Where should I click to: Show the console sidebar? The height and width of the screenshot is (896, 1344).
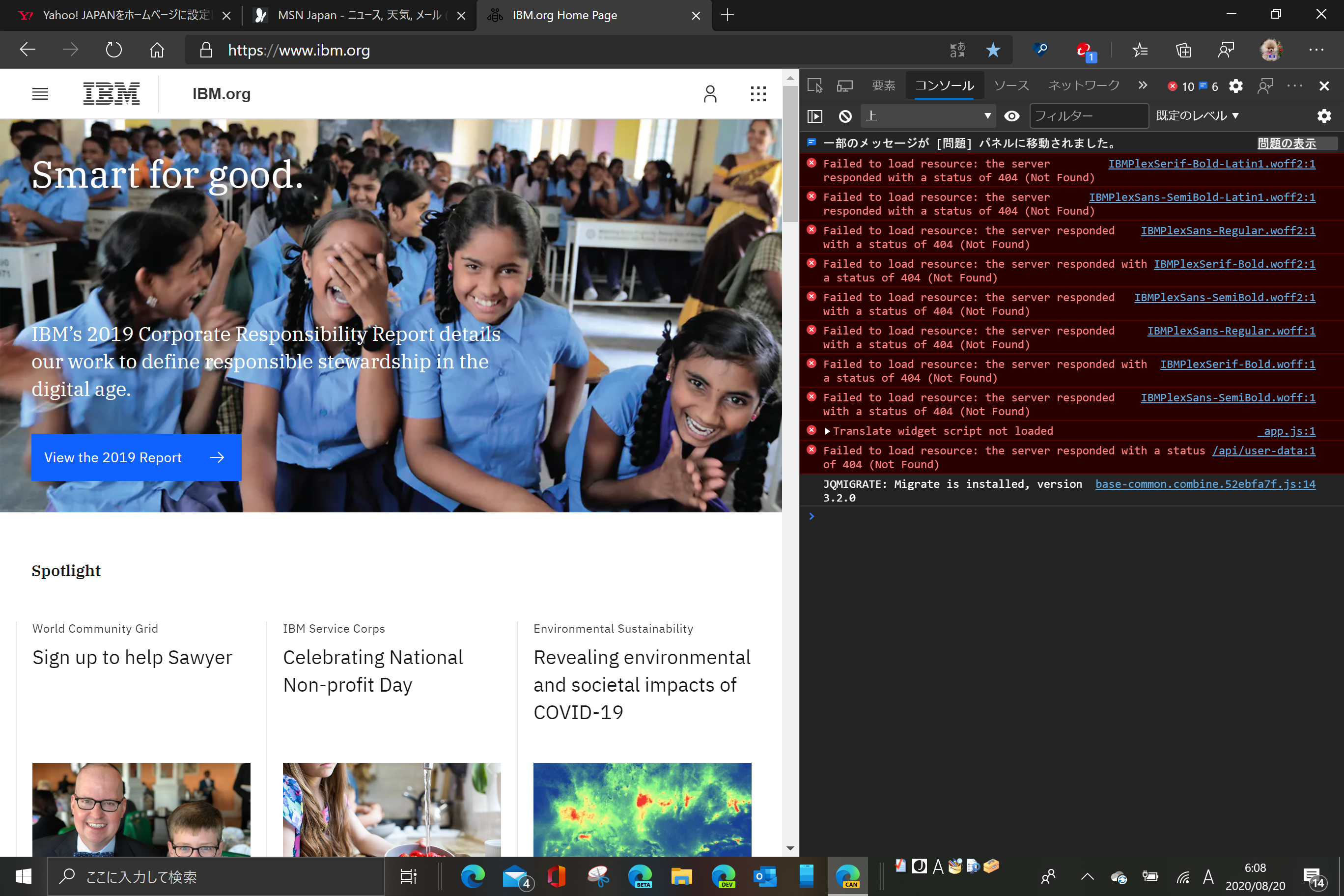(x=815, y=116)
